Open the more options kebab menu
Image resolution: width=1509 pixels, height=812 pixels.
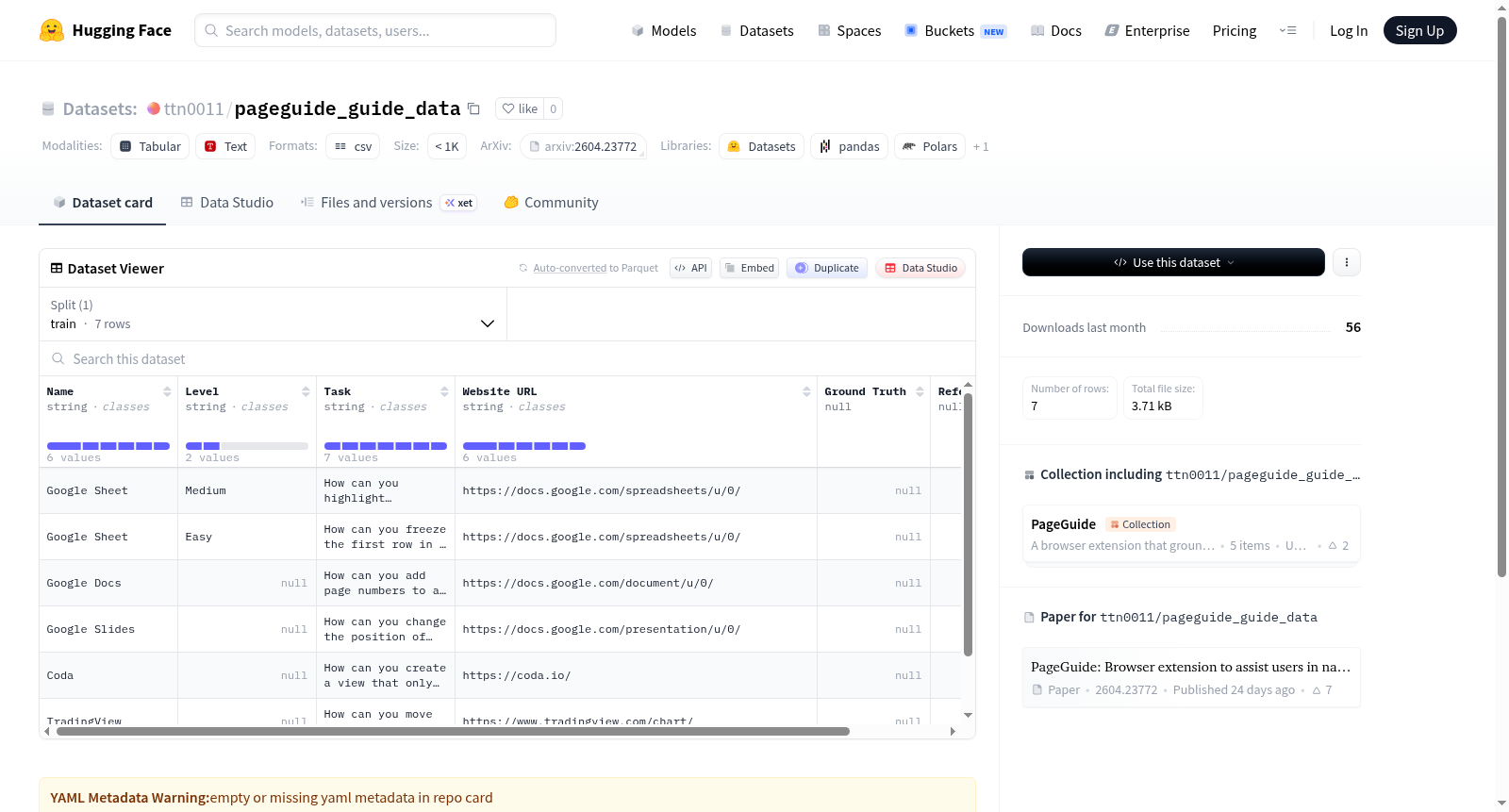coord(1347,262)
